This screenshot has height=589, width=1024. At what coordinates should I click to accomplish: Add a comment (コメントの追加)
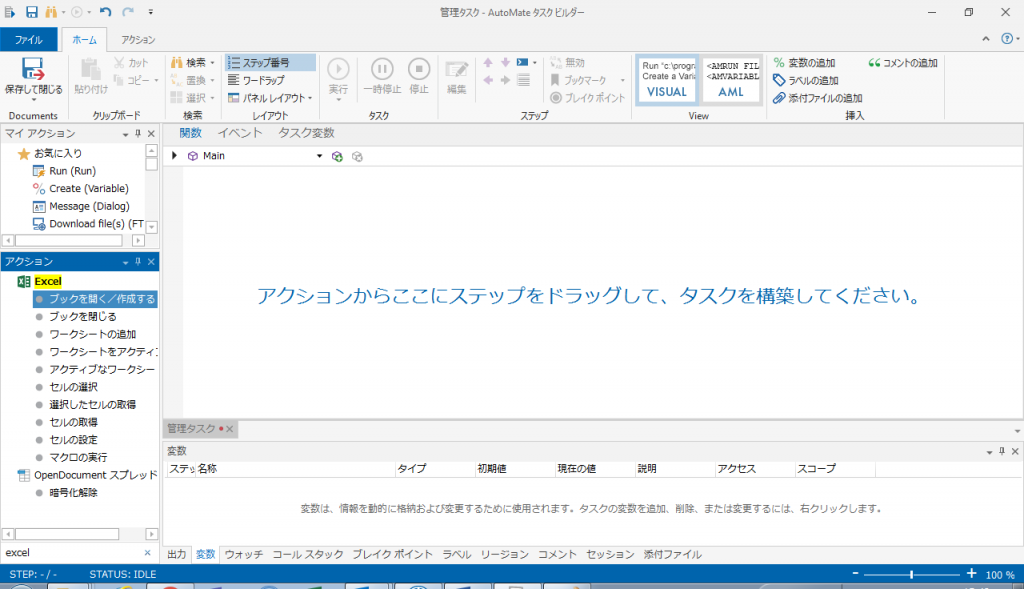coord(903,63)
